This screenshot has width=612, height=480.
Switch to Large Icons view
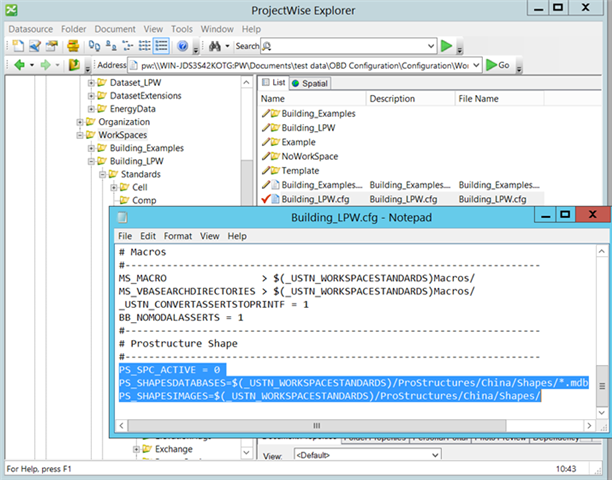click(x=94, y=46)
